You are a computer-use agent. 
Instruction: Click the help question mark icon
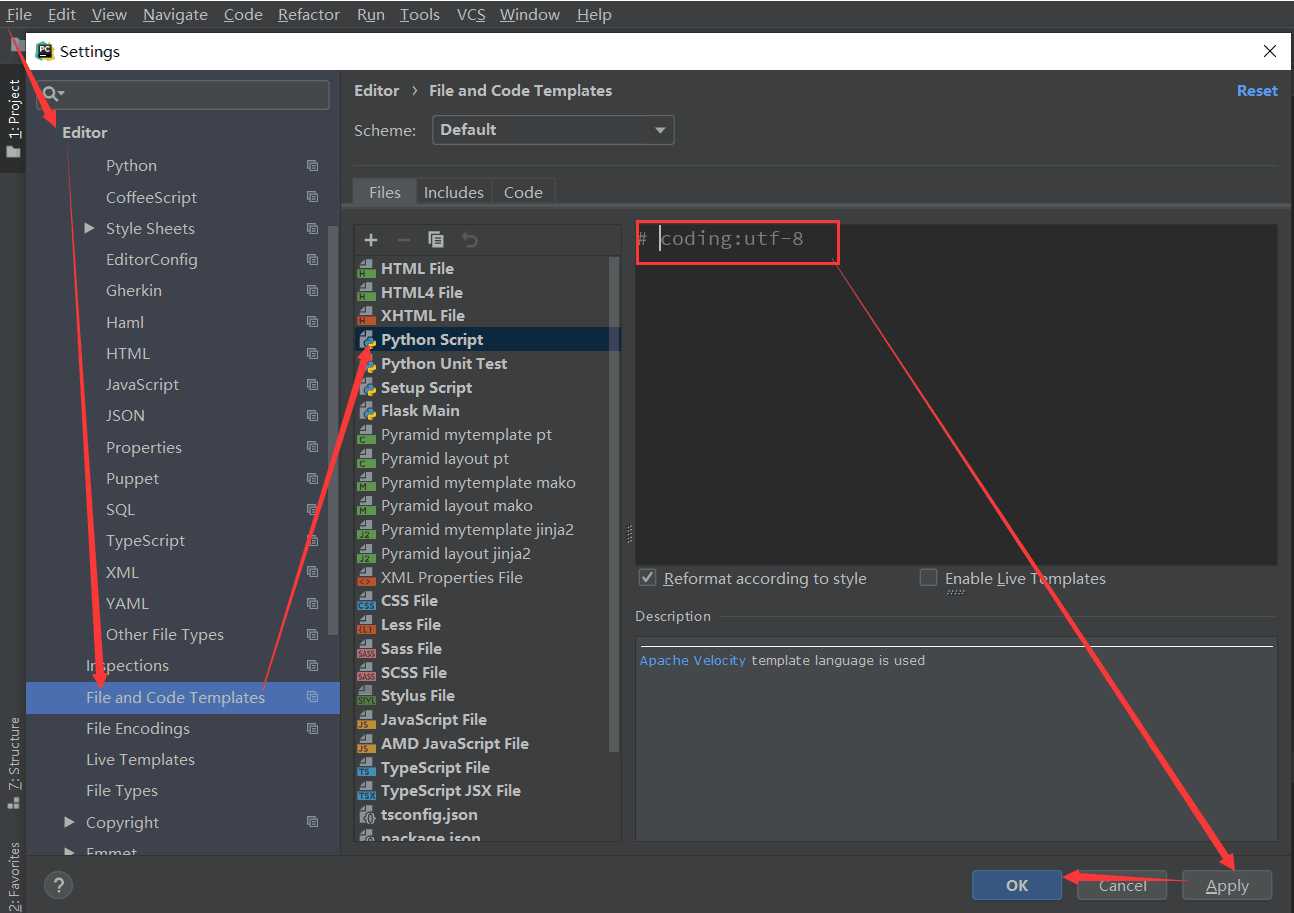coord(59,885)
